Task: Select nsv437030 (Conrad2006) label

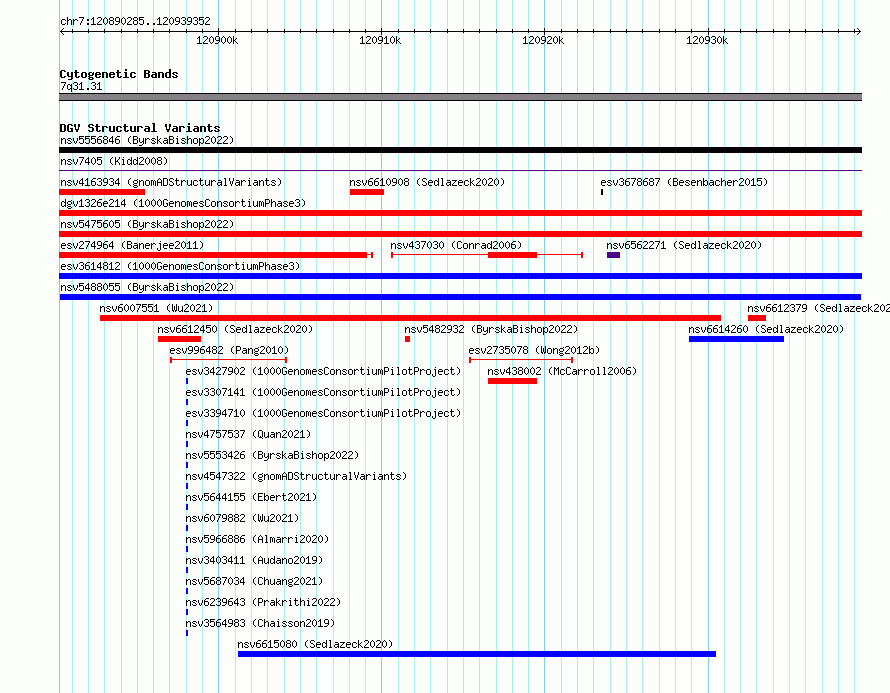Action: 456,245
